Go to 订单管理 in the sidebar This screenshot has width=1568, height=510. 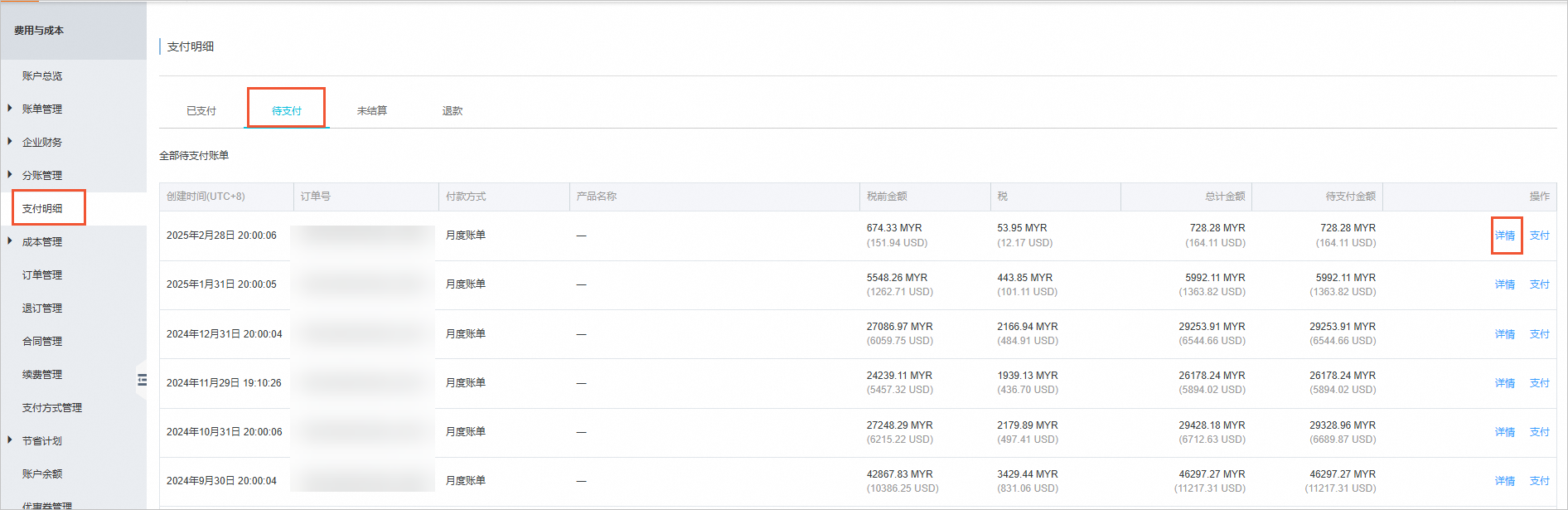pos(42,275)
